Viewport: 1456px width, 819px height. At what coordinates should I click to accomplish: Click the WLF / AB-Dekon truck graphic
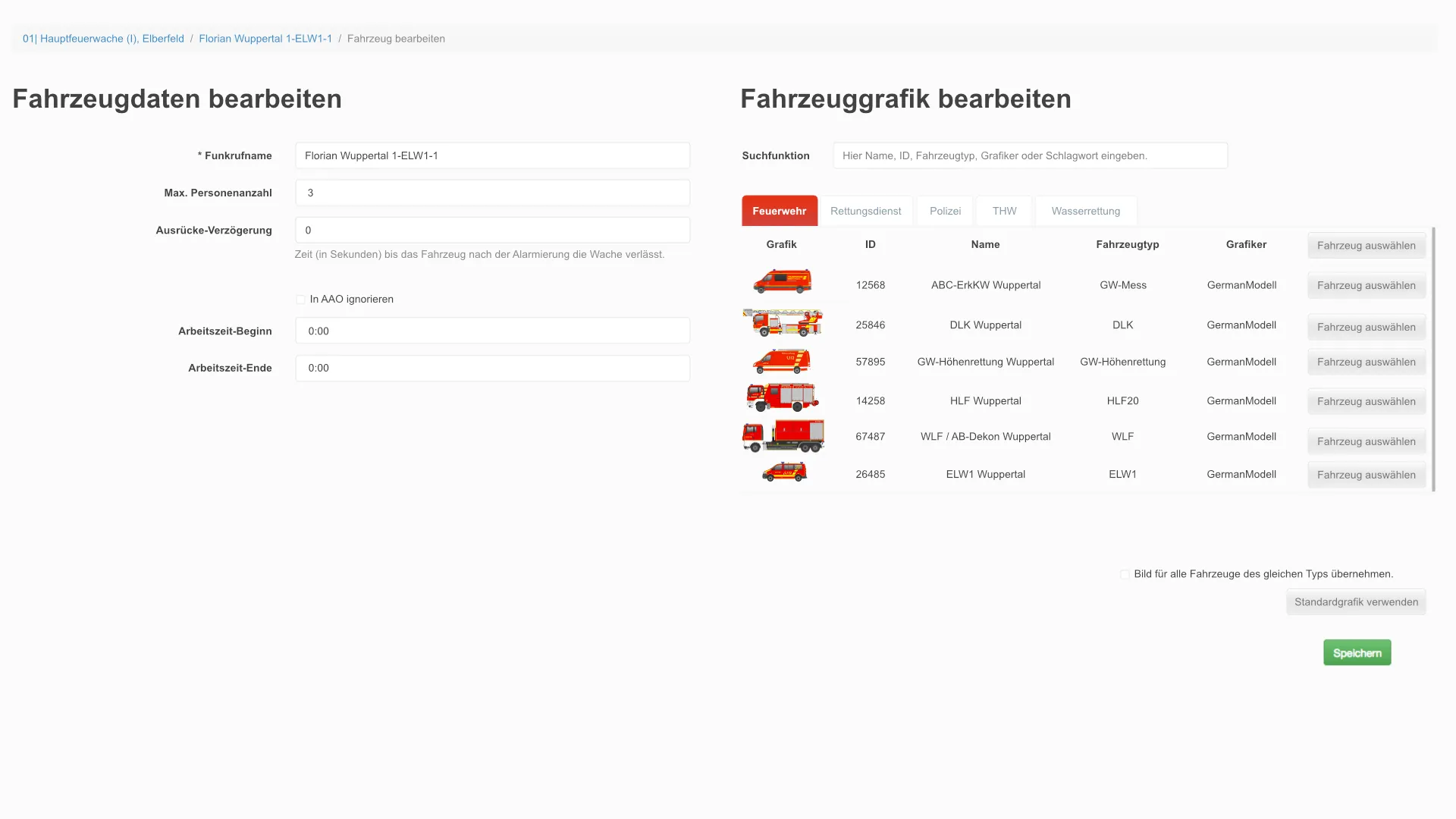783,436
